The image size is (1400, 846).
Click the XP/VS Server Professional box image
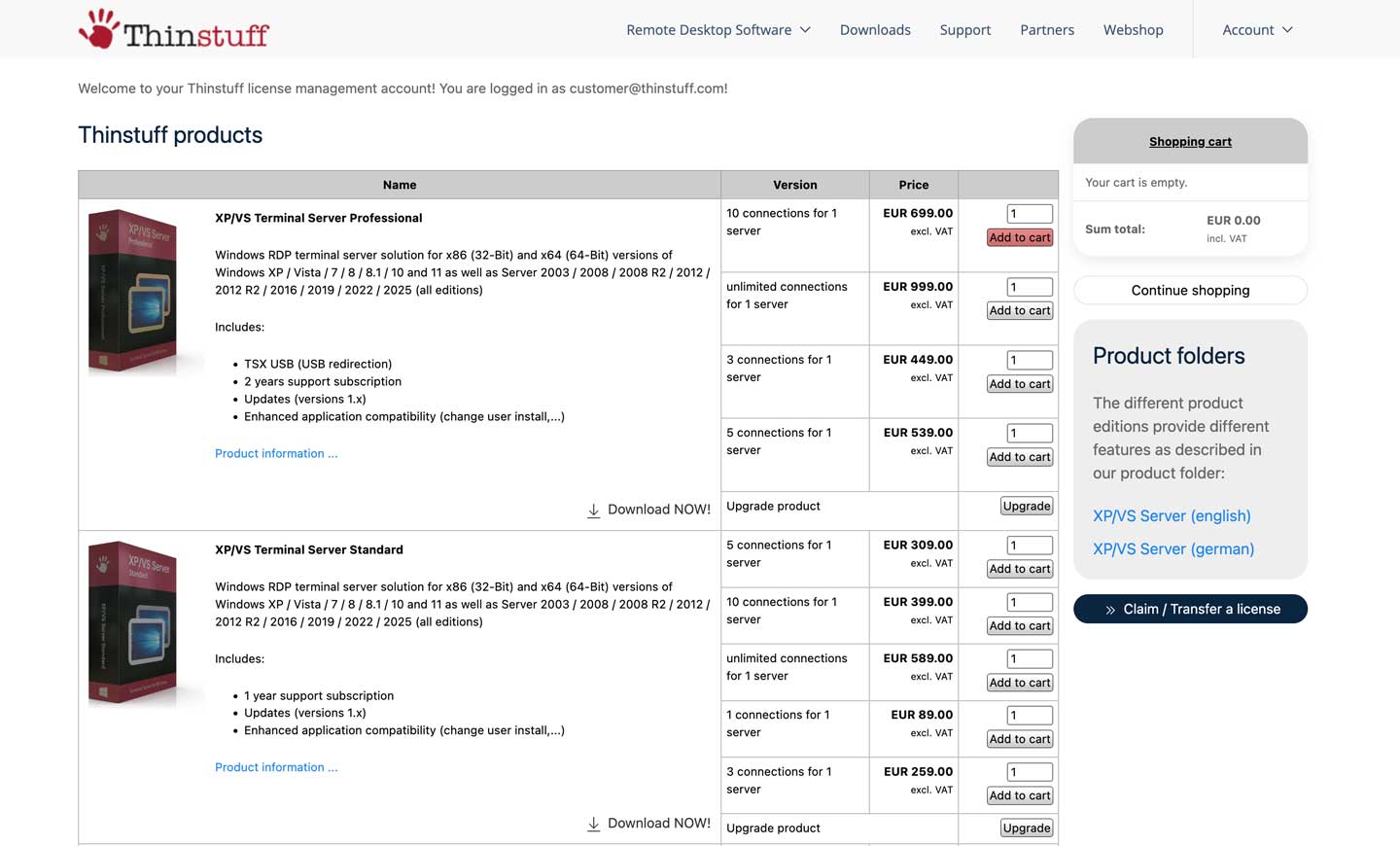(134, 292)
